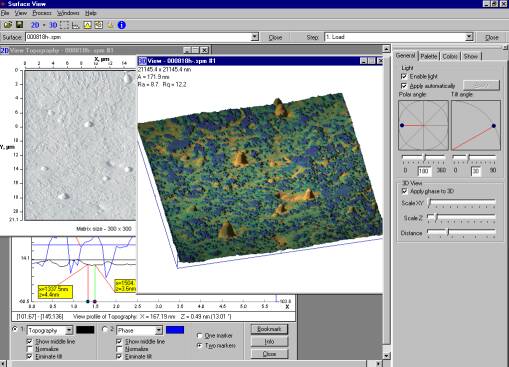This screenshot has height=367, width=509.
Task: Click the tilt angle value field
Action: [x=476, y=171]
